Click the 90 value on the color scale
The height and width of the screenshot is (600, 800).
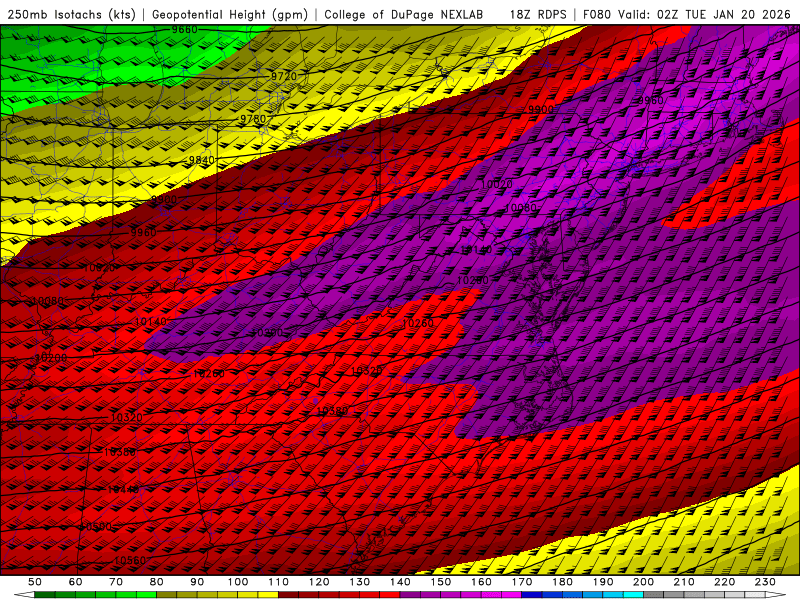coord(197,582)
